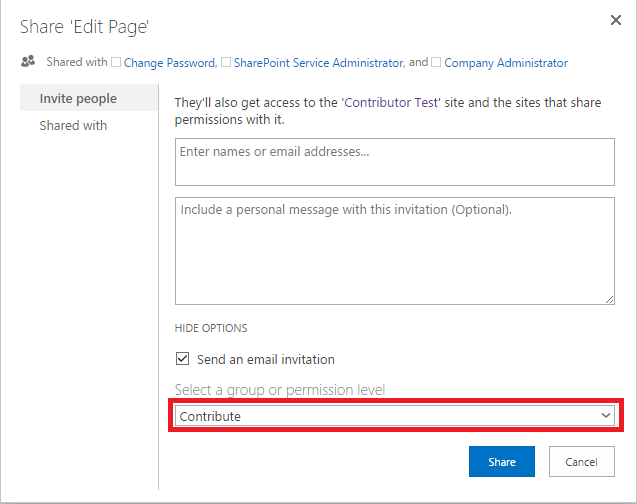This screenshot has width=637, height=504.
Task: Check the box before Company Administrator
Action: click(436, 62)
